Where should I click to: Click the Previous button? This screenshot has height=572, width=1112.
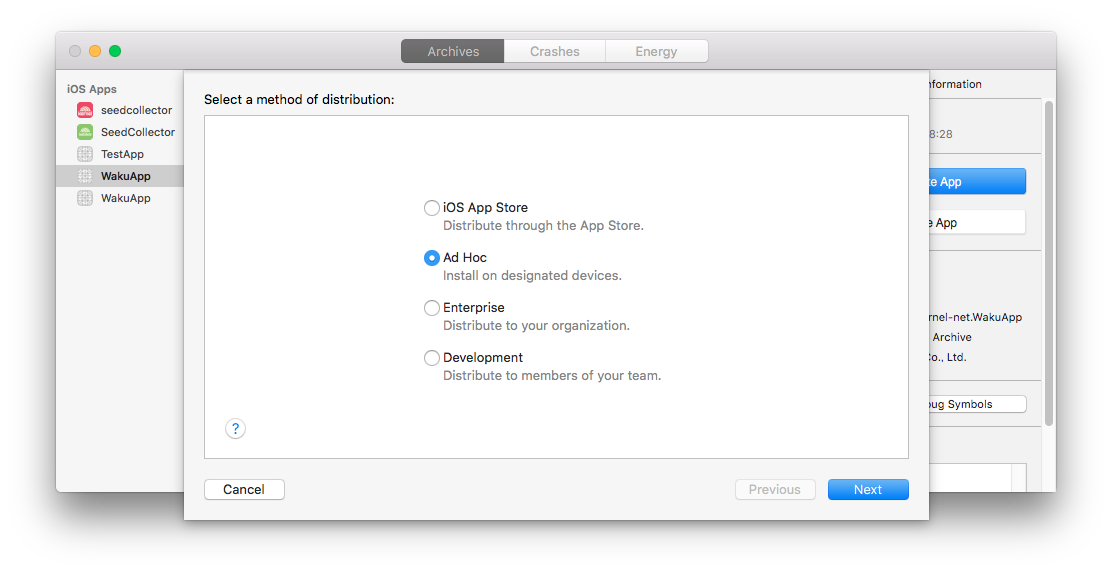pyautogui.click(x=775, y=489)
